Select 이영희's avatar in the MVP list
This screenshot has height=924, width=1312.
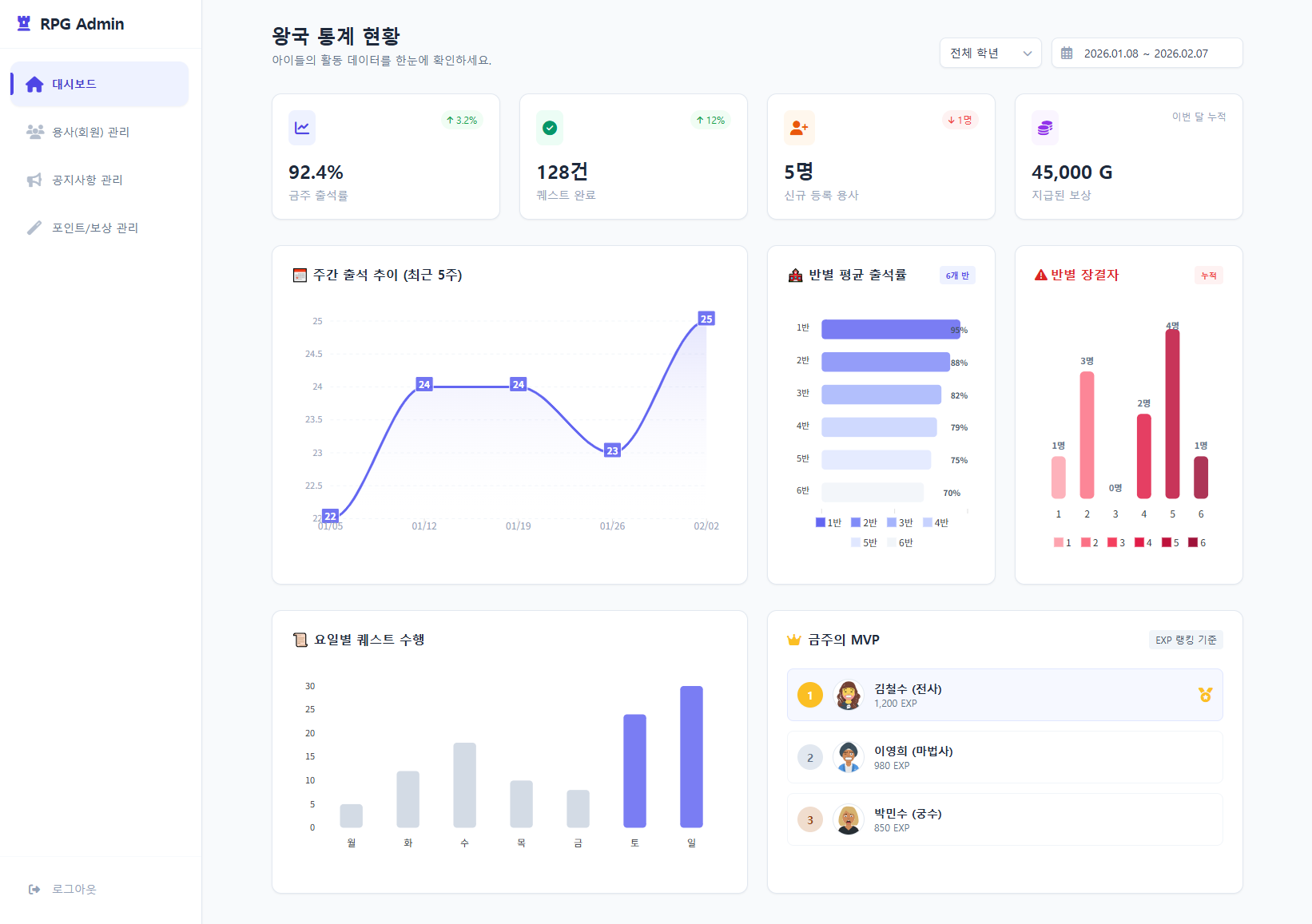coord(849,757)
